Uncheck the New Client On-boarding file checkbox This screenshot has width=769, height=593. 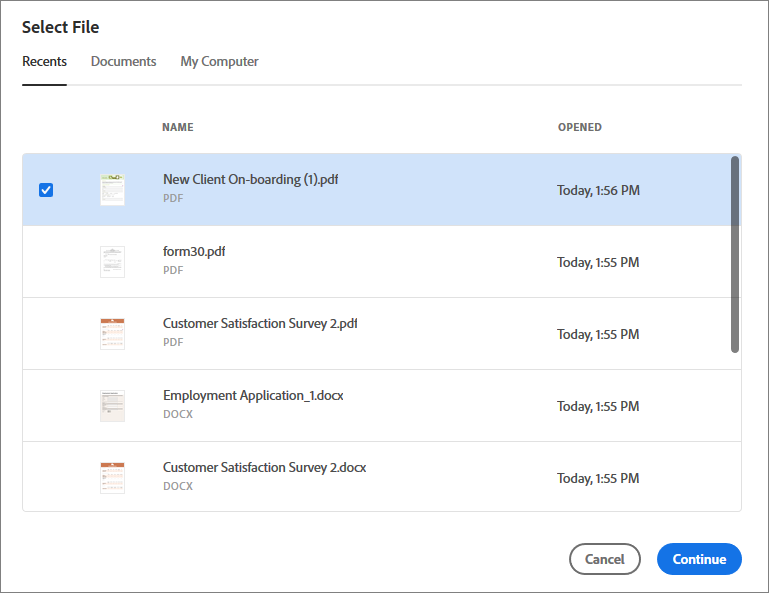(x=45, y=190)
